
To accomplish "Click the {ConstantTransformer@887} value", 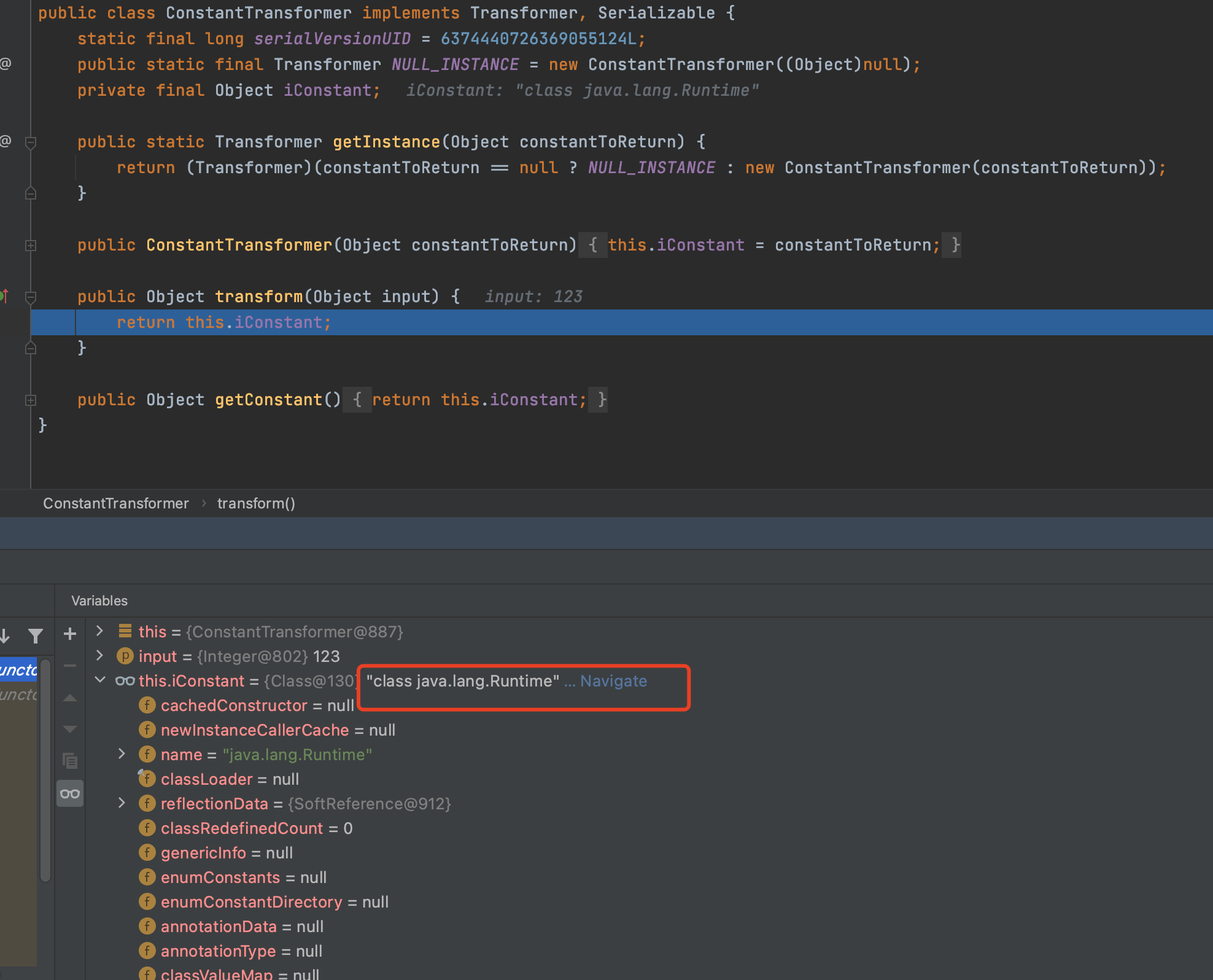I will point(295,632).
